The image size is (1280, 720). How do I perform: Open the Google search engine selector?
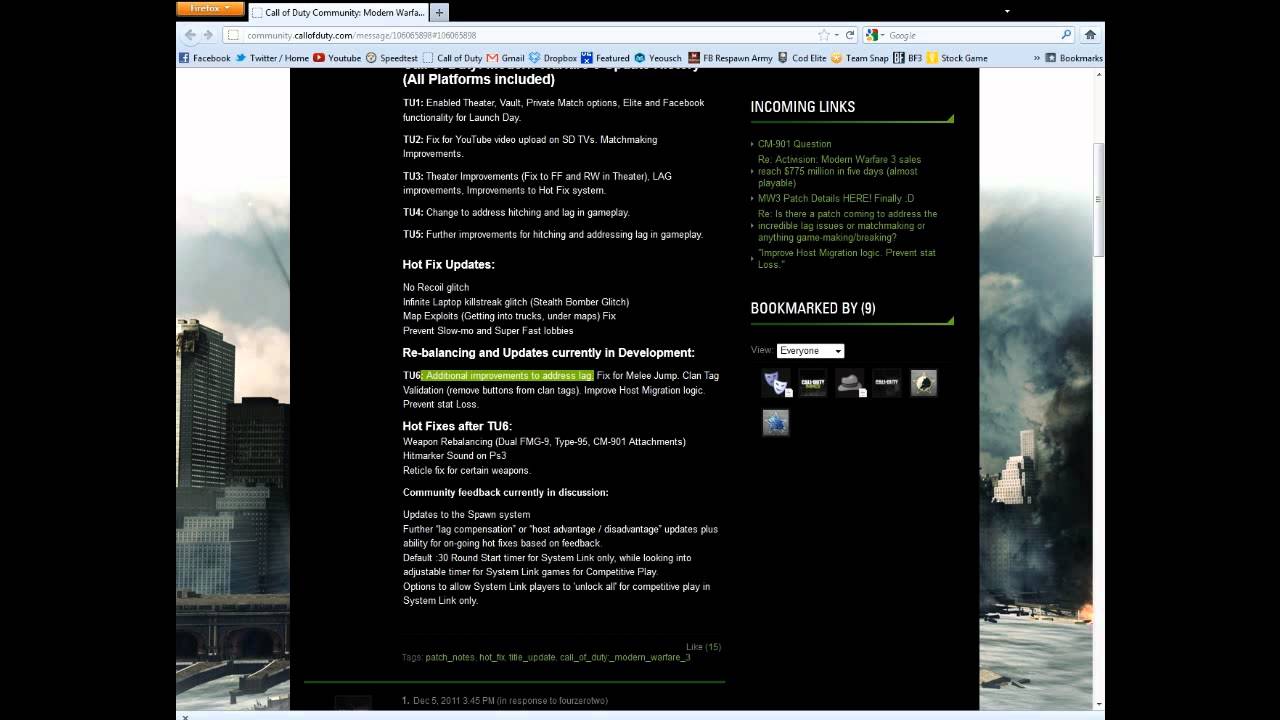(875, 35)
